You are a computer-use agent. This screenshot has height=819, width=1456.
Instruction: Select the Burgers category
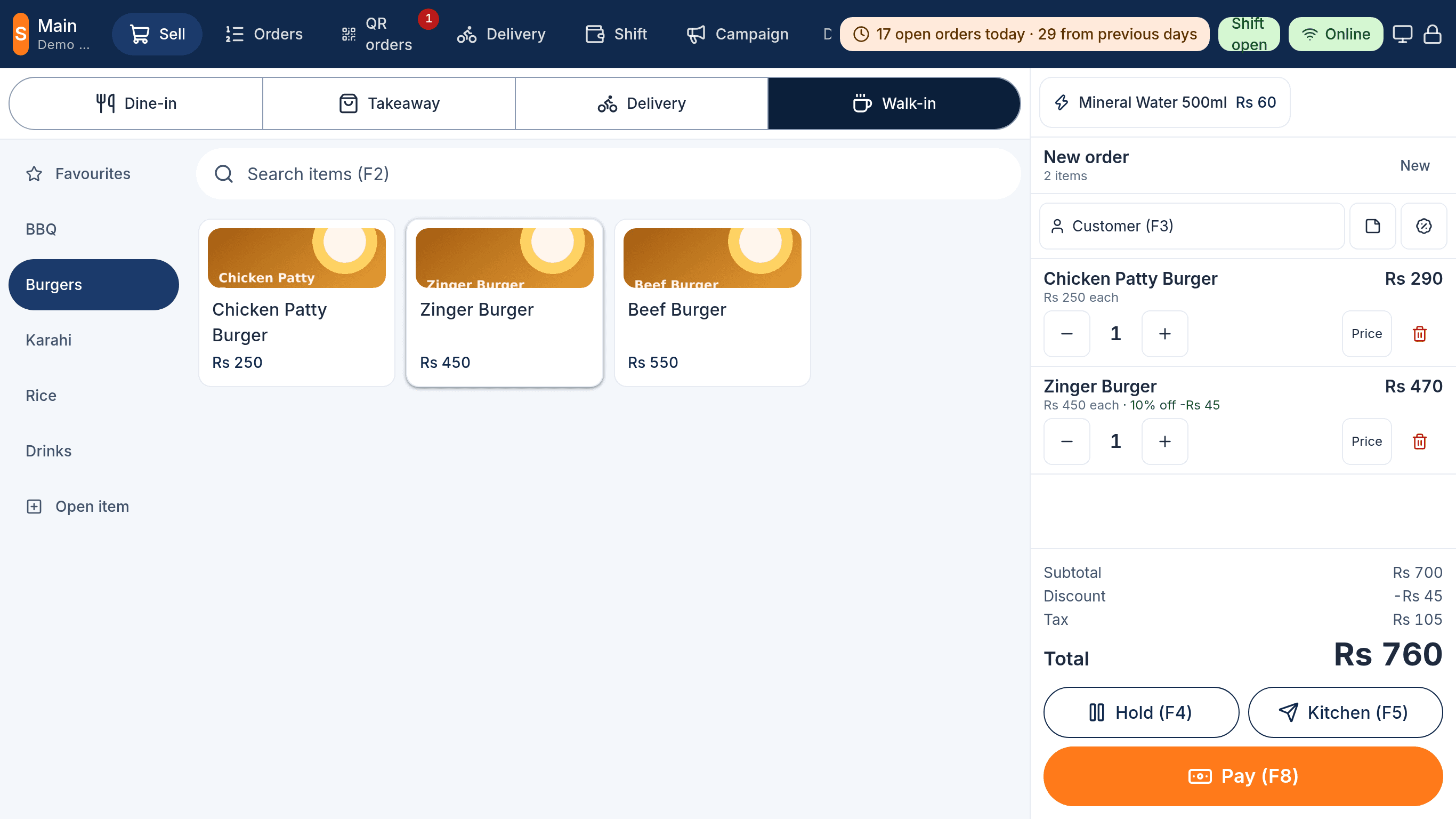94,285
